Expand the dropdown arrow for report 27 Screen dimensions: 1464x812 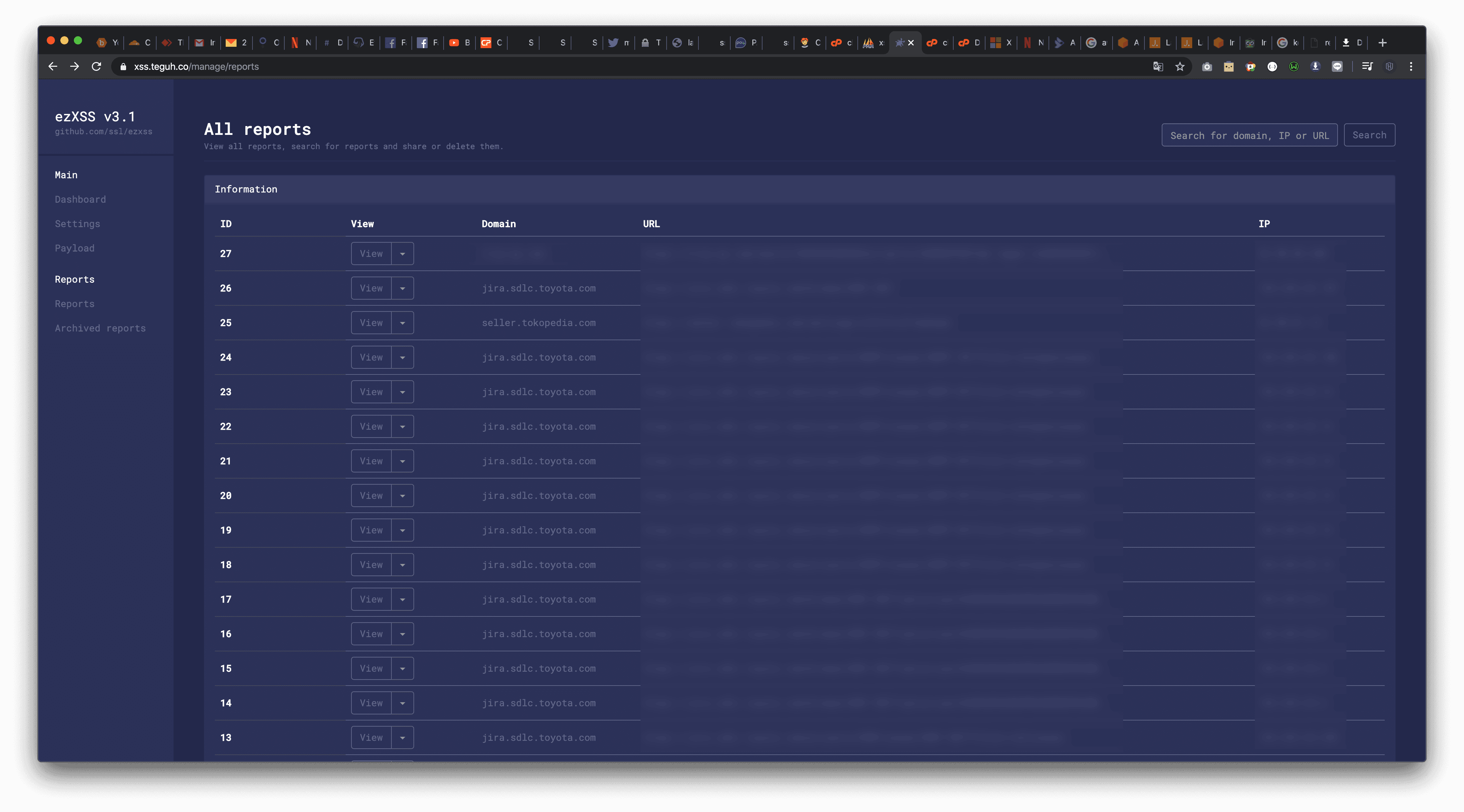coord(402,253)
